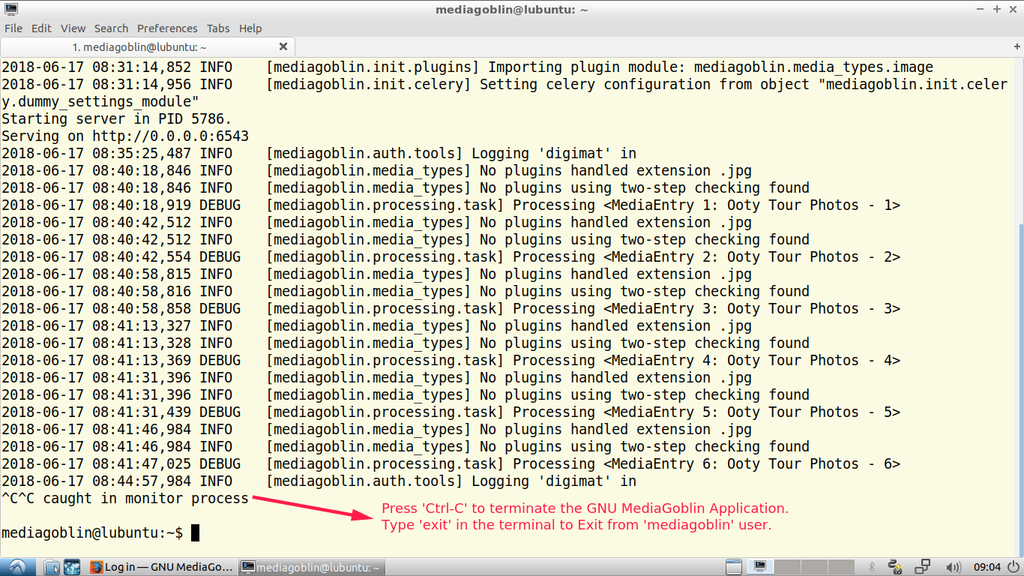The height and width of the screenshot is (576, 1024).
Task: Open the USB device manager tray icon
Action: (x=896, y=567)
